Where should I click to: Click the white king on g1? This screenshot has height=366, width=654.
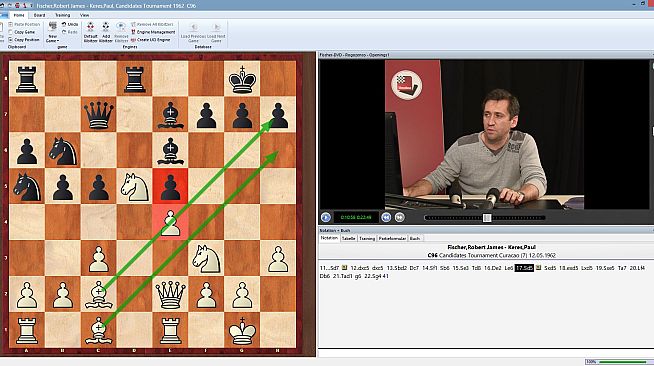click(242, 330)
